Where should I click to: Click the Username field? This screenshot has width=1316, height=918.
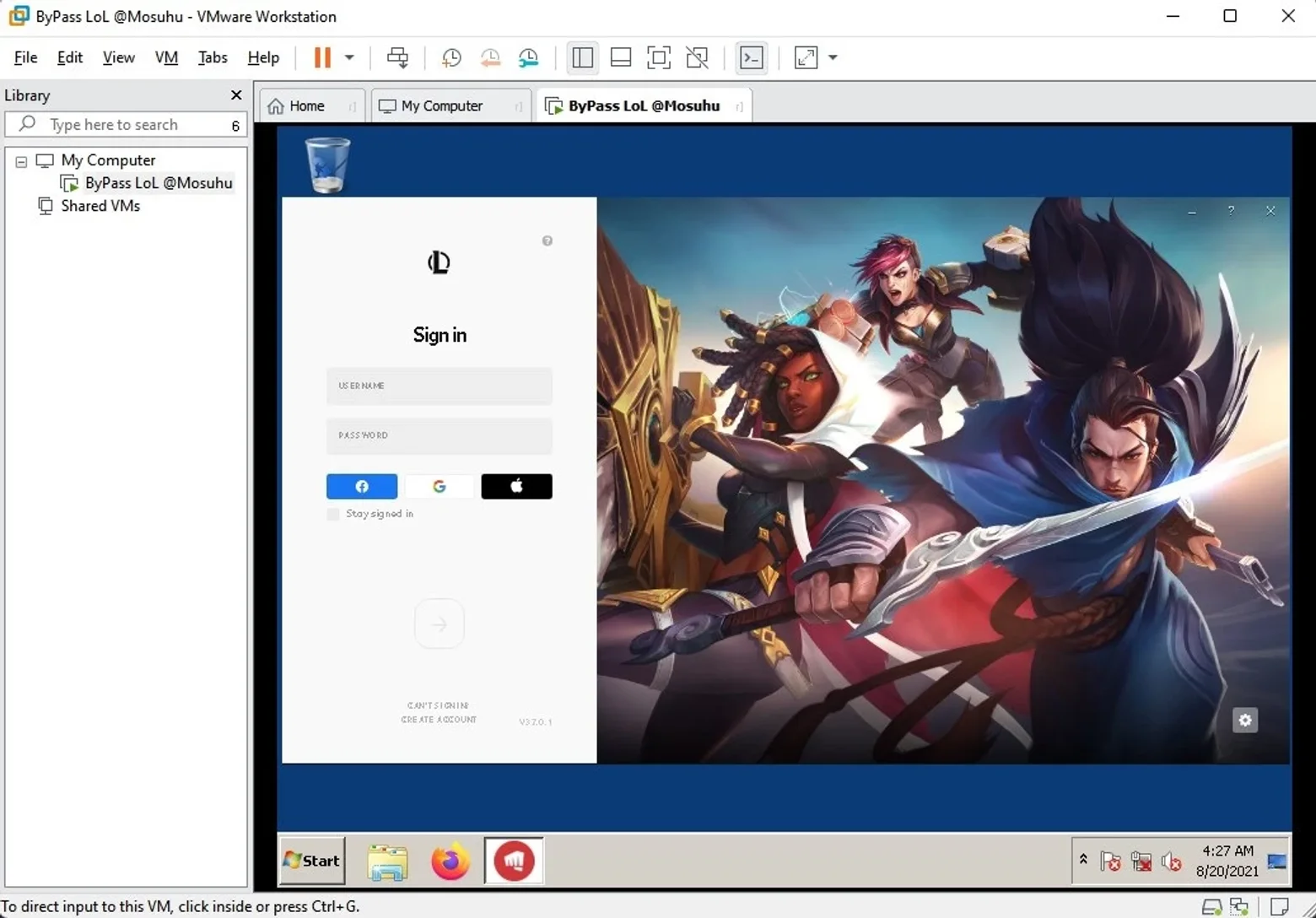pos(440,386)
